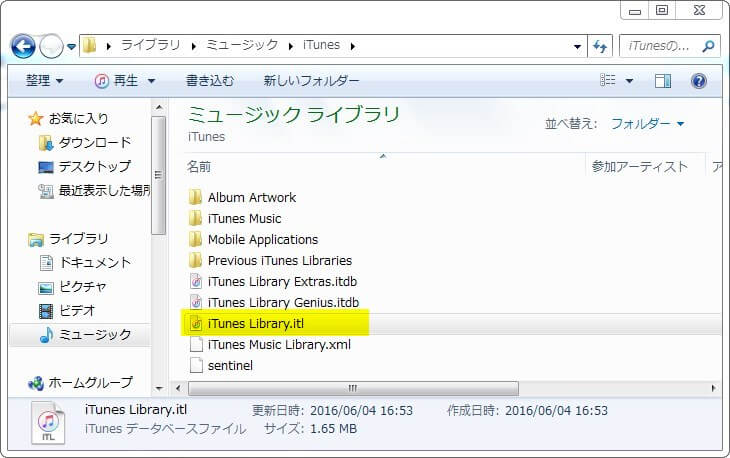Viewport: 730px width, 458px height.
Task: Select the Album Artwork folder
Action: click(x=252, y=197)
